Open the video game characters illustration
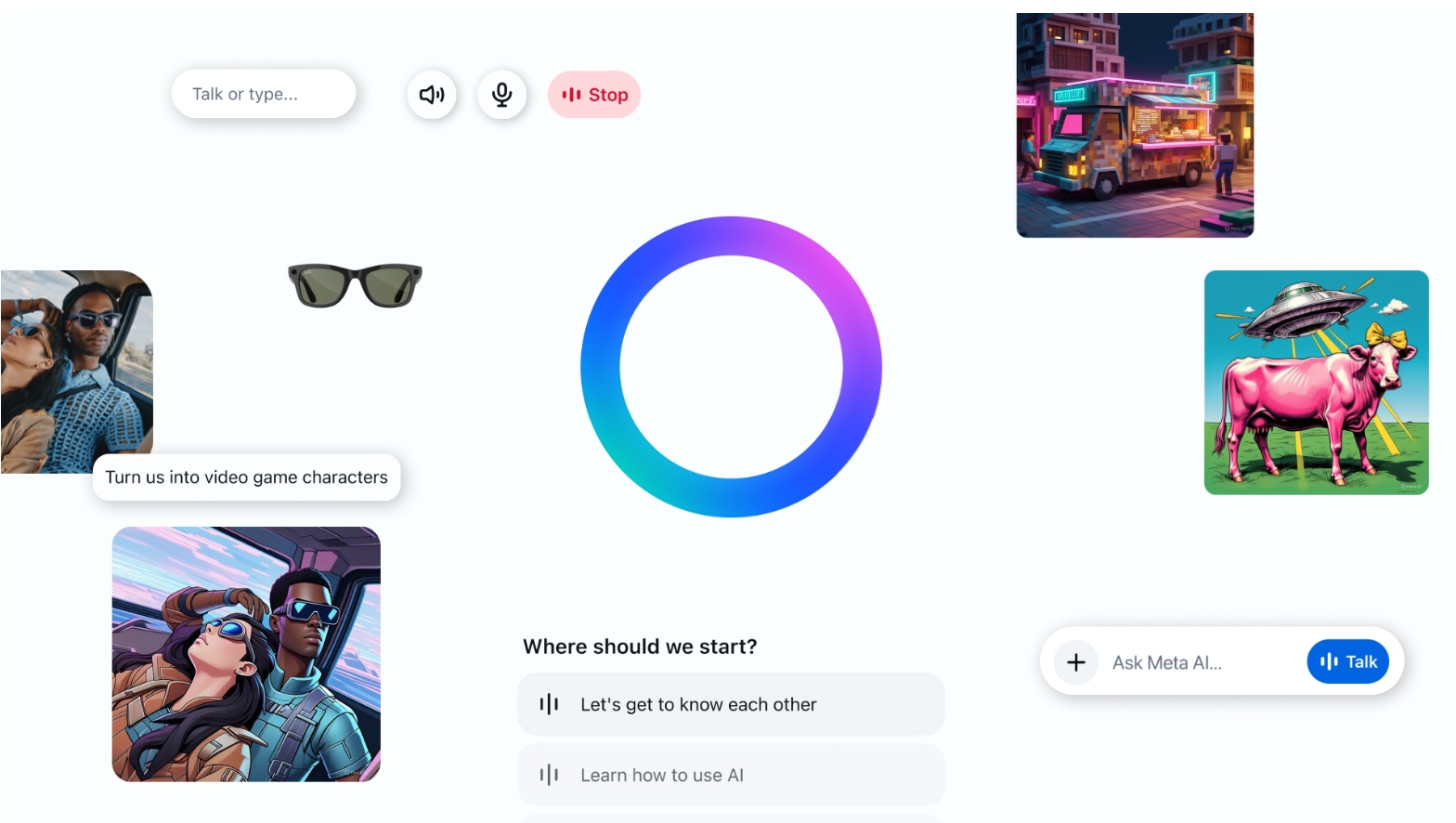Image resolution: width=1456 pixels, height=823 pixels. coord(246,654)
